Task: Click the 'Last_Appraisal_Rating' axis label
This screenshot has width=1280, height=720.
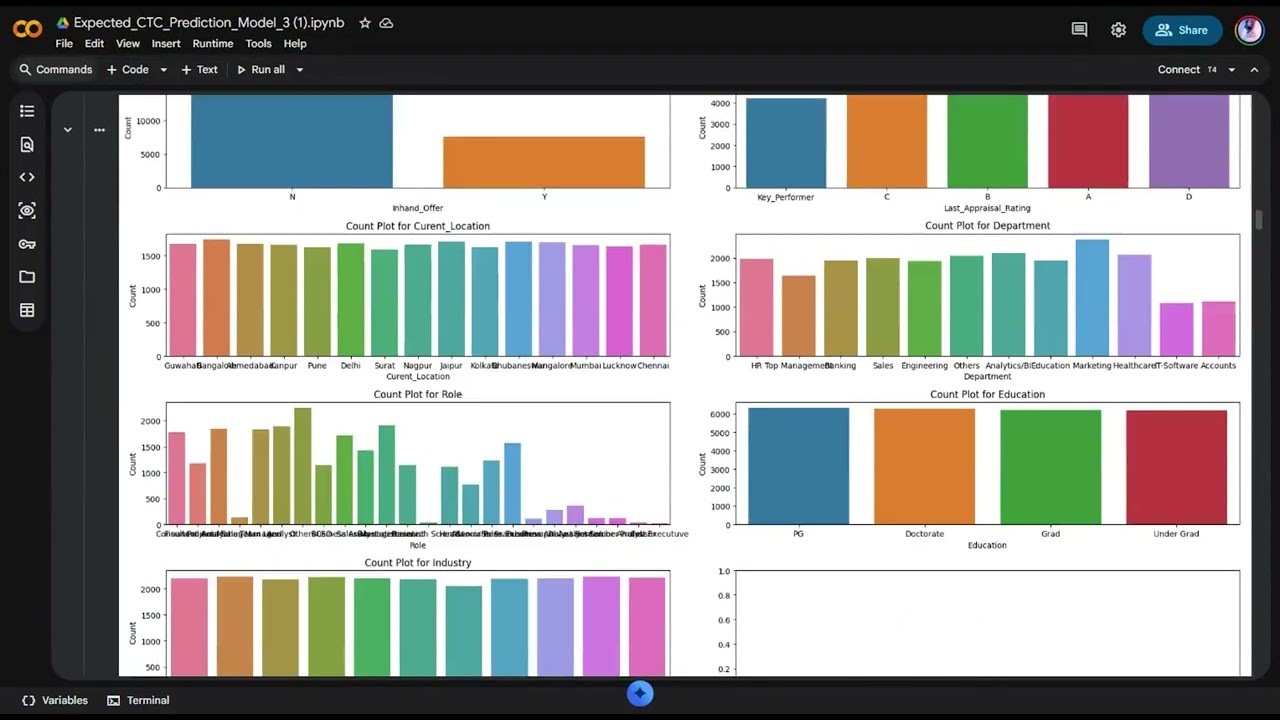Action: tap(988, 208)
